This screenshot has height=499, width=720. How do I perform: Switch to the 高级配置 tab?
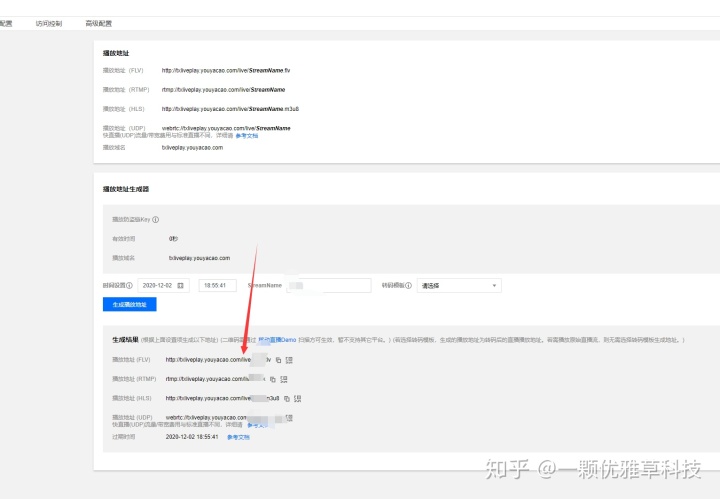tap(98, 23)
